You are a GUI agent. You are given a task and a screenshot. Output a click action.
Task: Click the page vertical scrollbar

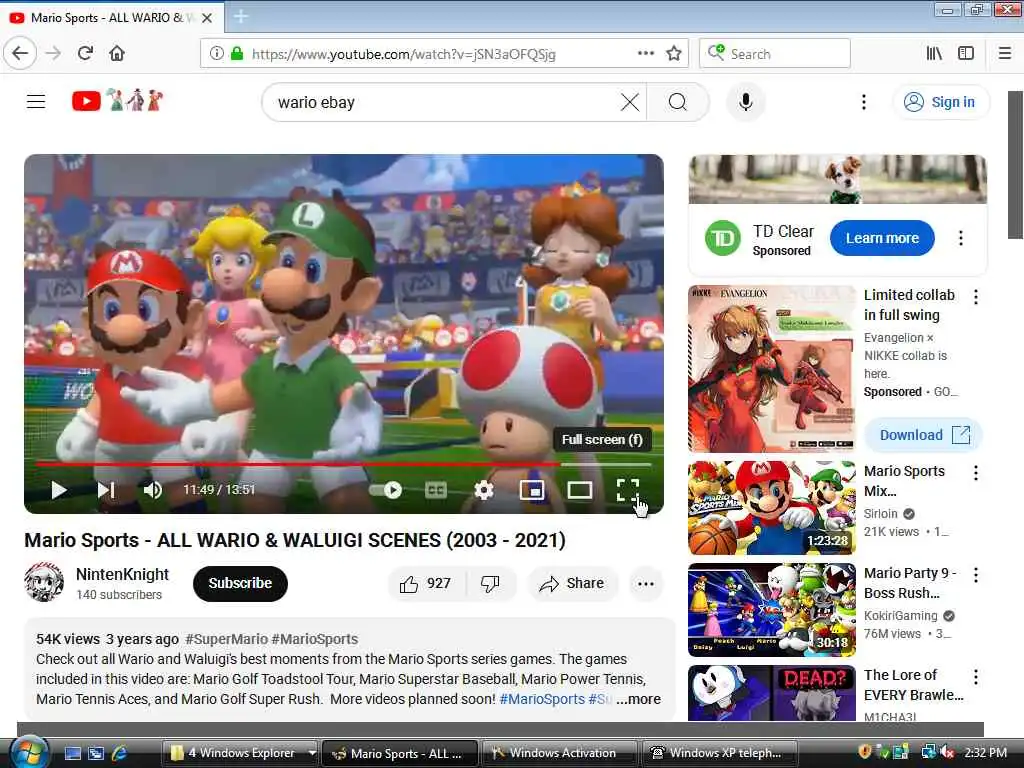click(x=1016, y=165)
